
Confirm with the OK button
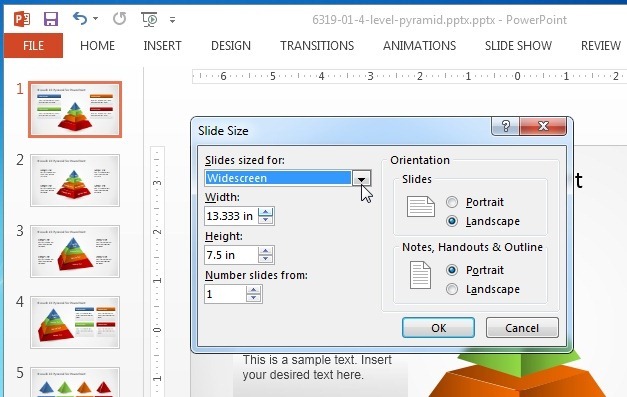439,328
